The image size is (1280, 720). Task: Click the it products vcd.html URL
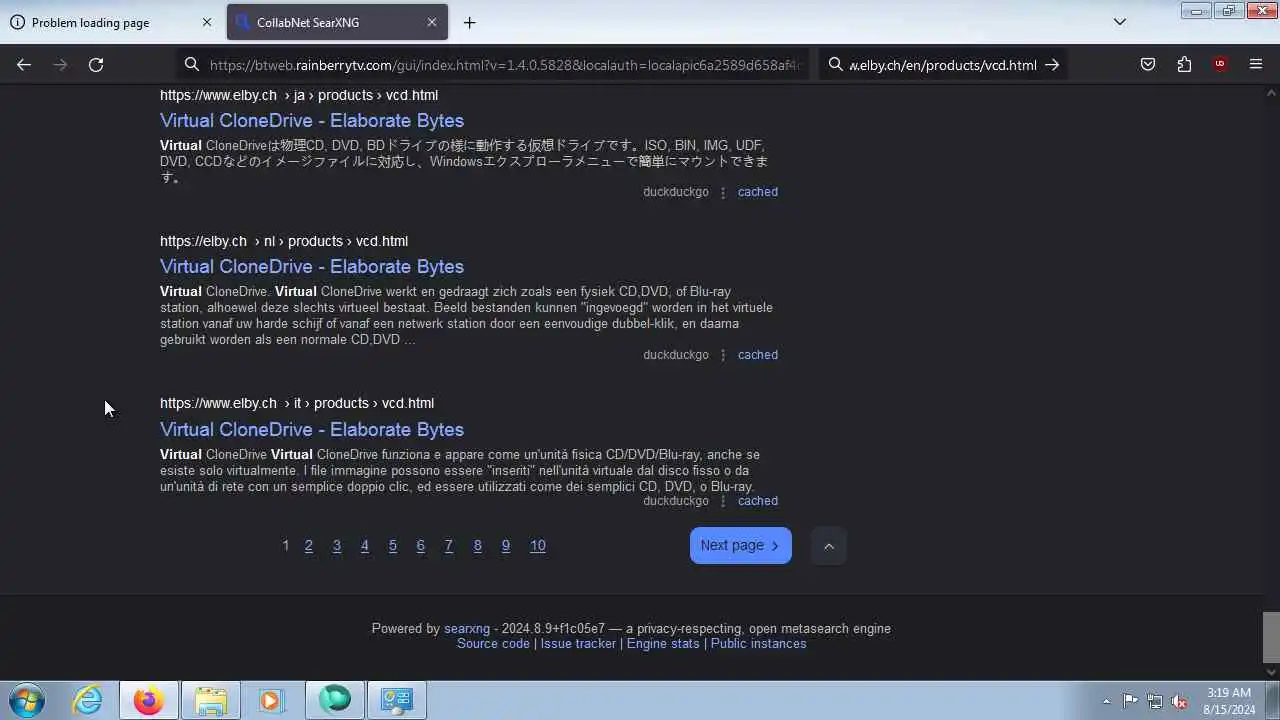pos(297,403)
